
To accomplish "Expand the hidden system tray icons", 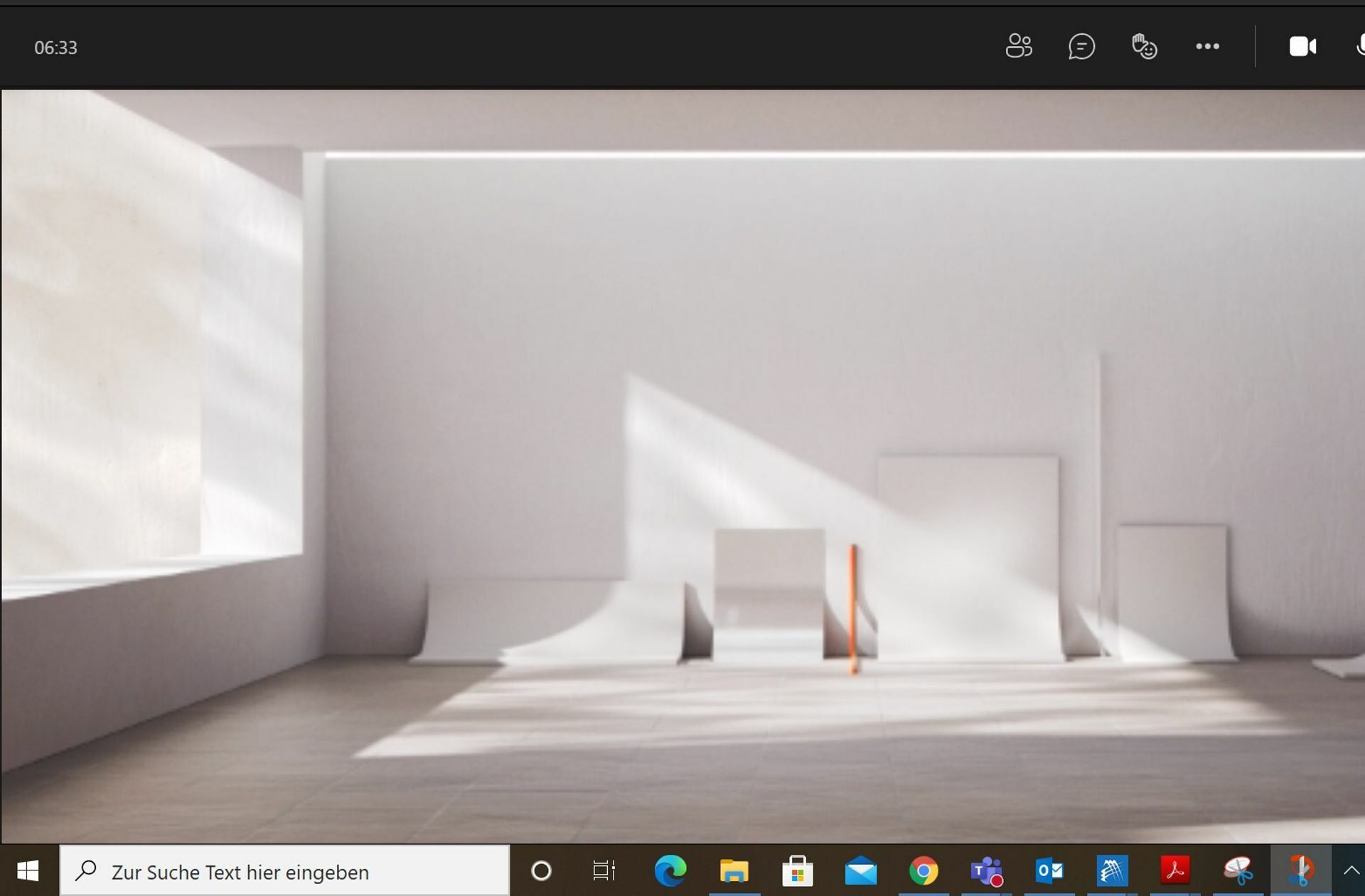I will point(1351,870).
